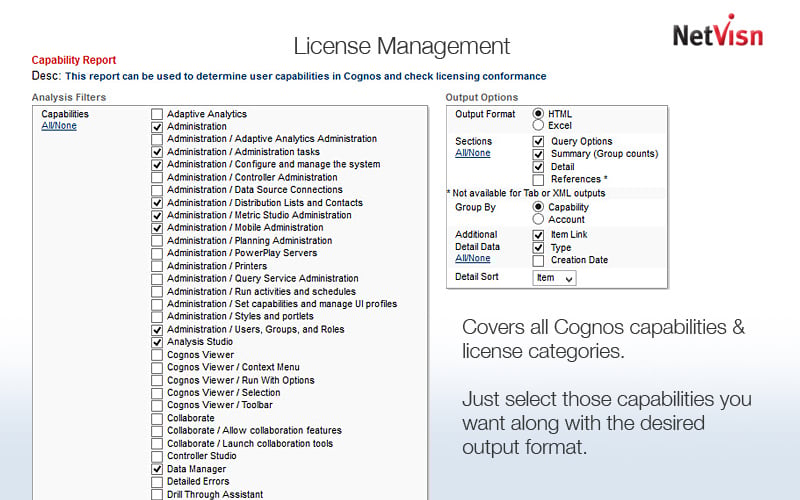Select Group By Capability option
The height and width of the screenshot is (500, 800).
[539, 207]
